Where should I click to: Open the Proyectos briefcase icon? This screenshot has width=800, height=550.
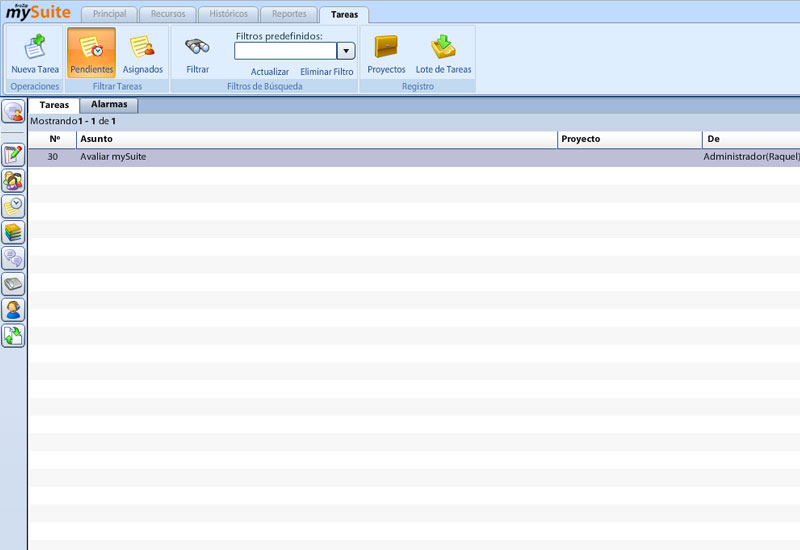point(386,53)
